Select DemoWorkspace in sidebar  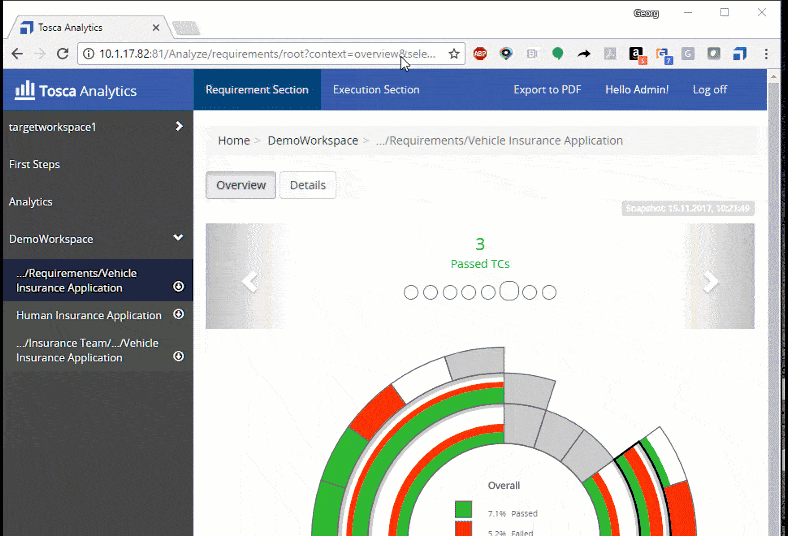(x=51, y=239)
